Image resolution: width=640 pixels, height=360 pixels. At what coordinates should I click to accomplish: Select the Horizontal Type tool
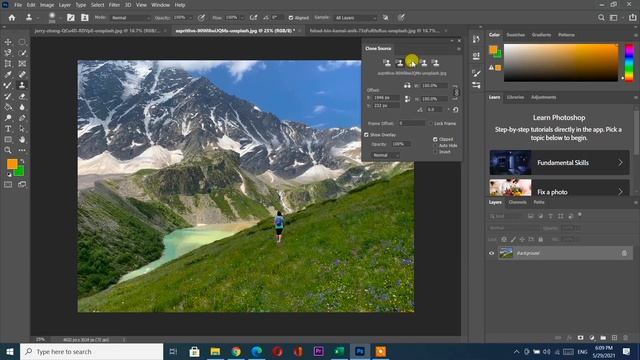tap(8, 129)
